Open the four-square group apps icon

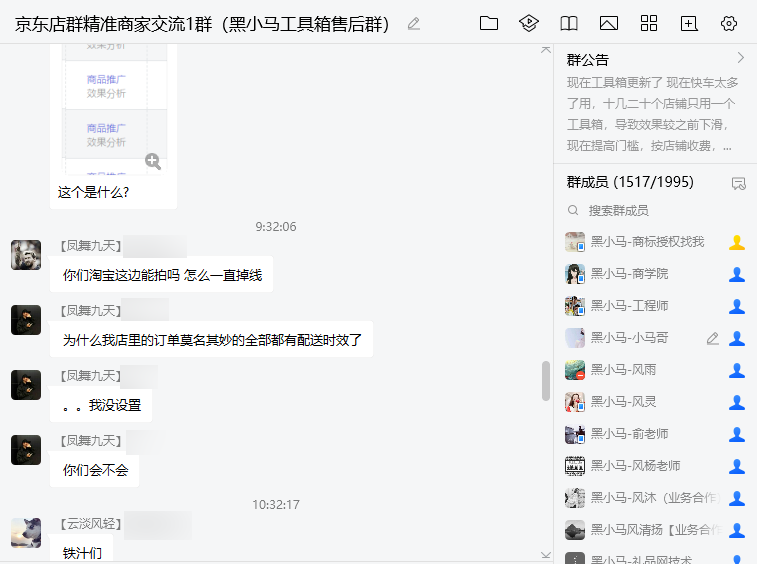tap(649, 24)
